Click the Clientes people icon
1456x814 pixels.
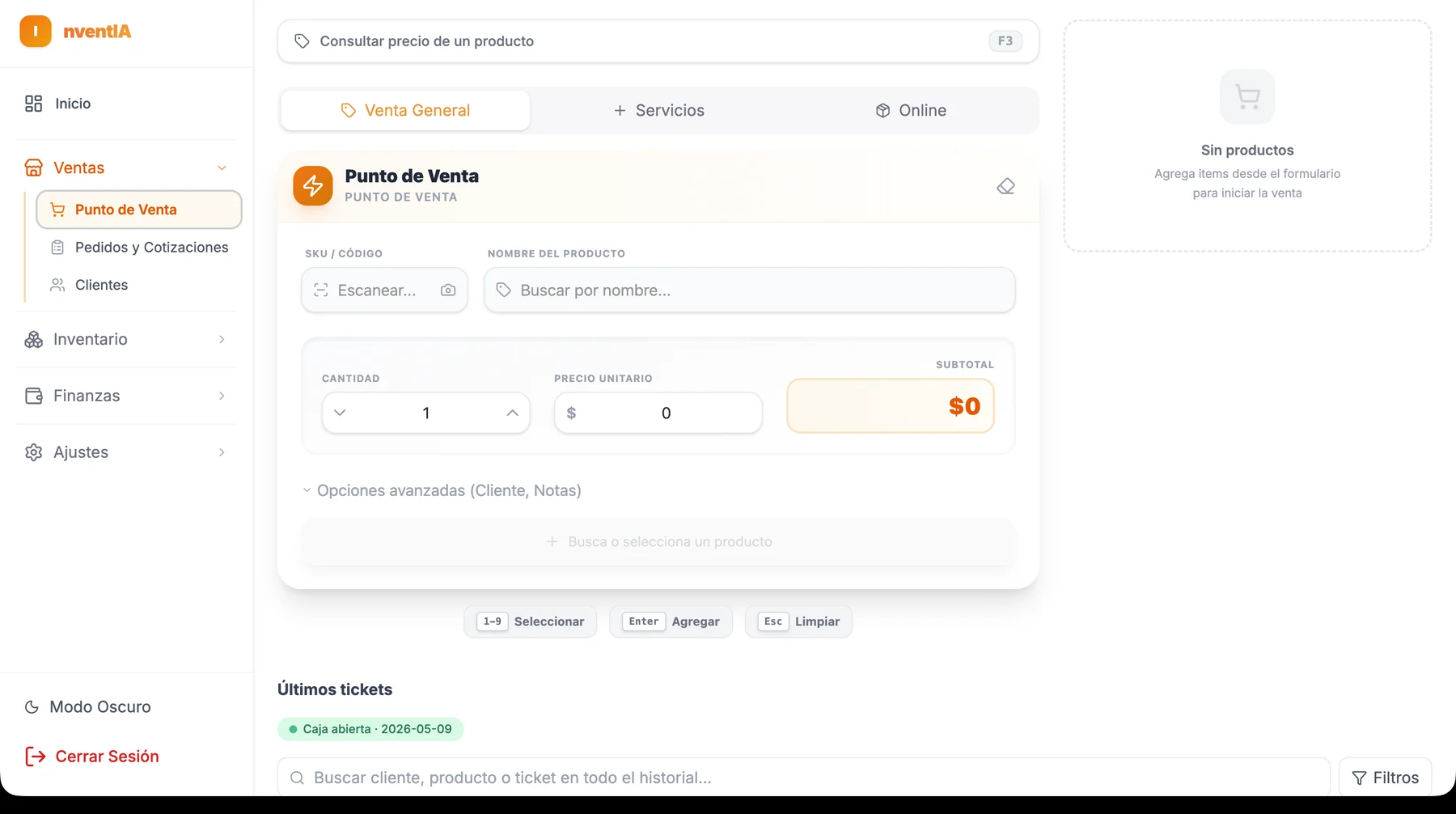coord(57,285)
